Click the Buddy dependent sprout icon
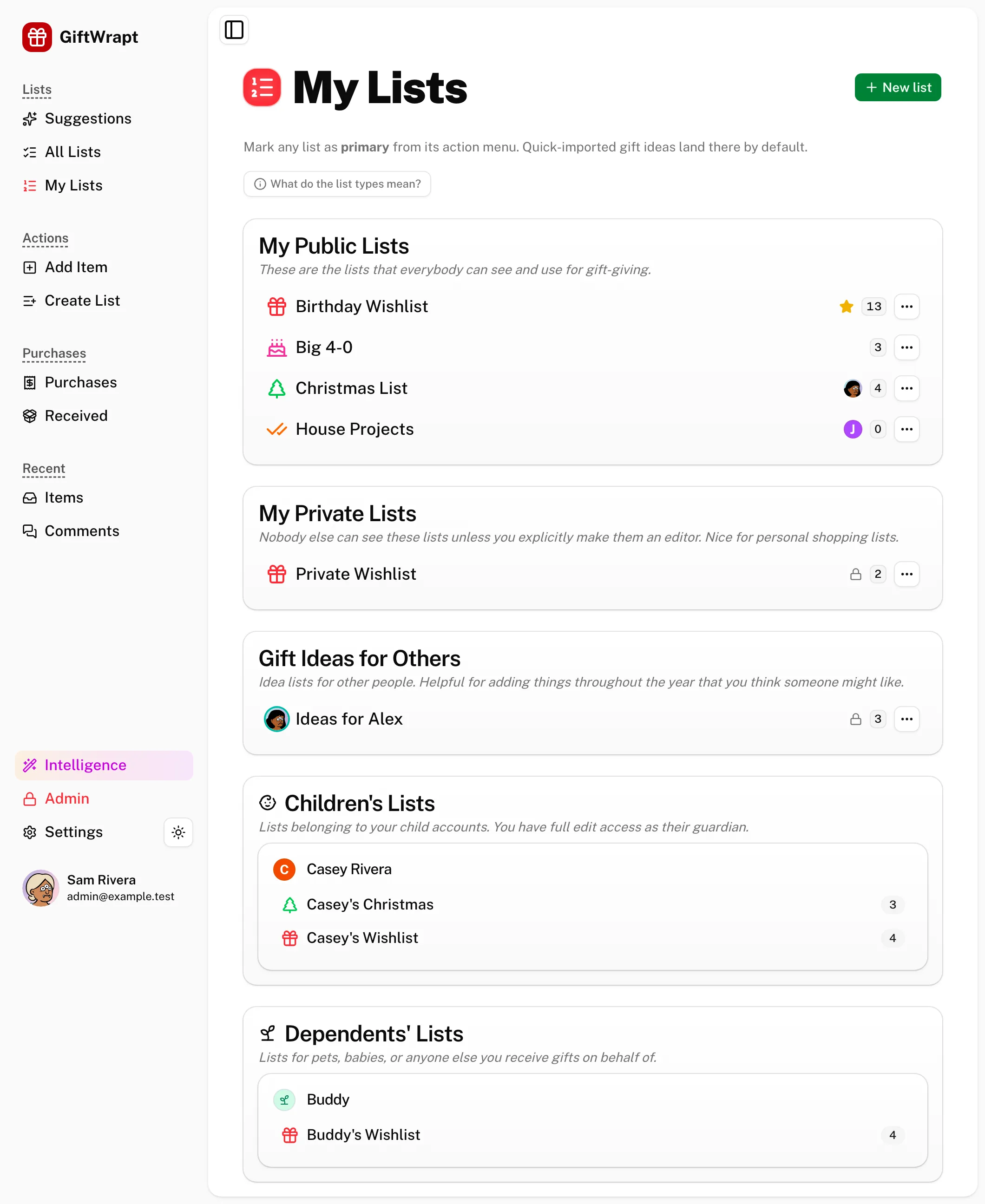This screenshot has height=1204, width=985. point(284,1099)
